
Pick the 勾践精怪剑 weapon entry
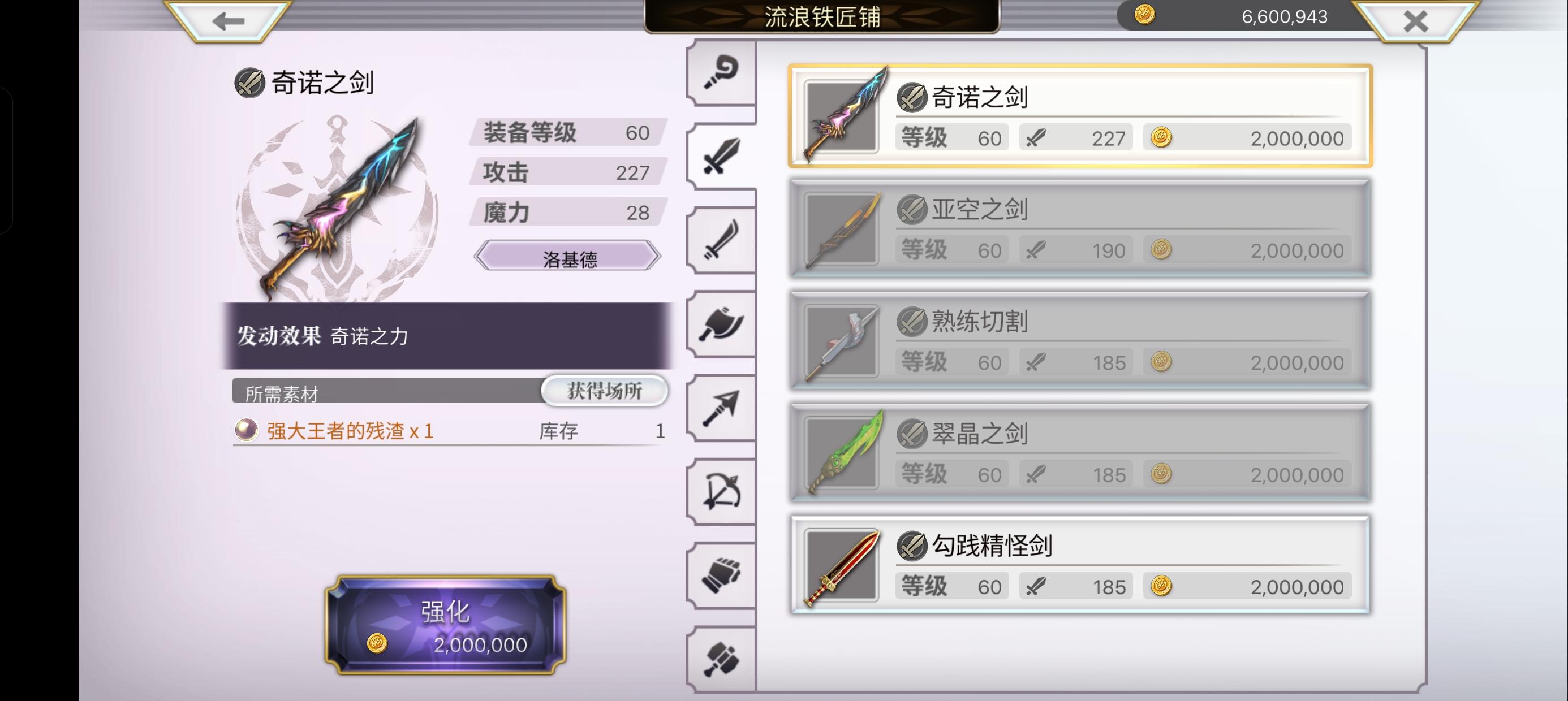tap(1080, 565)
